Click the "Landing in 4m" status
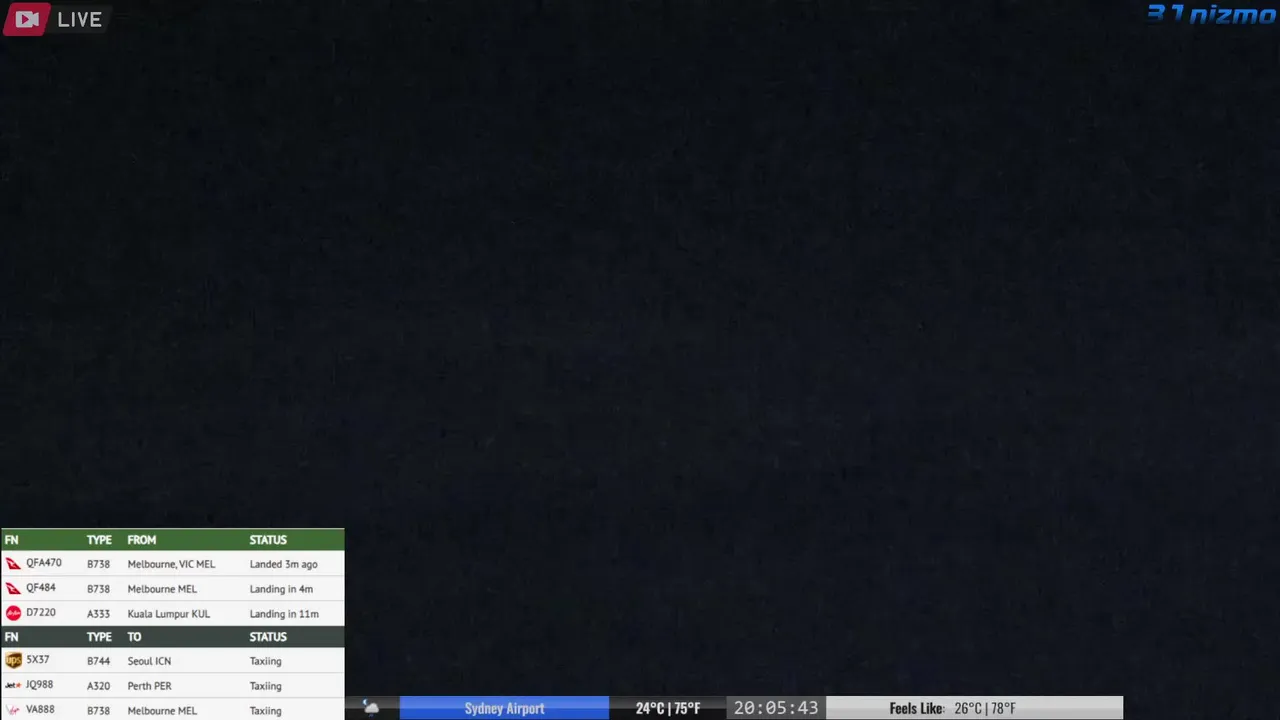Viewport: 1280px width, 720px height. pyautogui.click(x=281, y=589)
